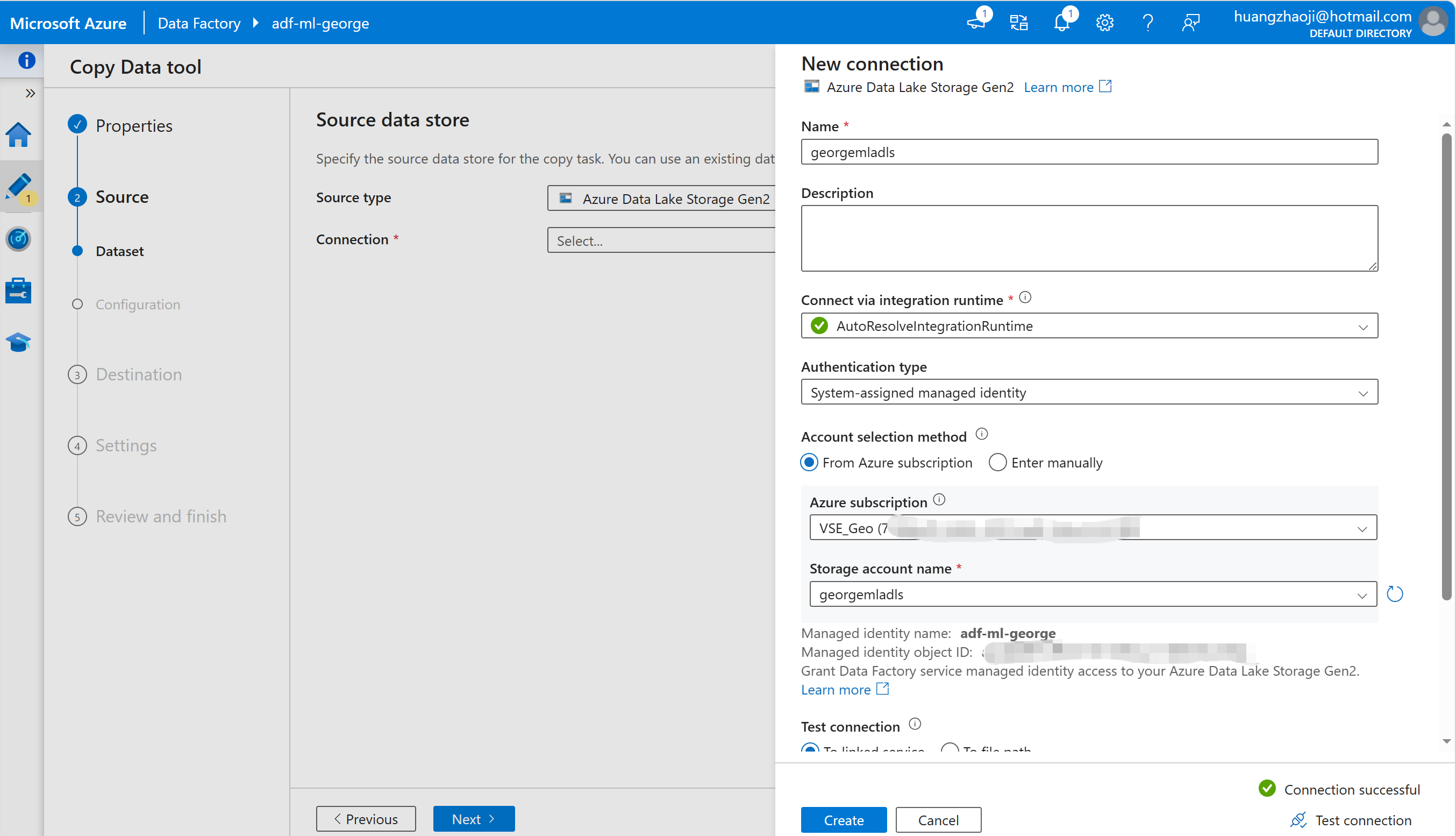Viewport: 1456px width, 836px height.
Task: Open the Authentication type dropdown
Action: [x=1089, y=392]
